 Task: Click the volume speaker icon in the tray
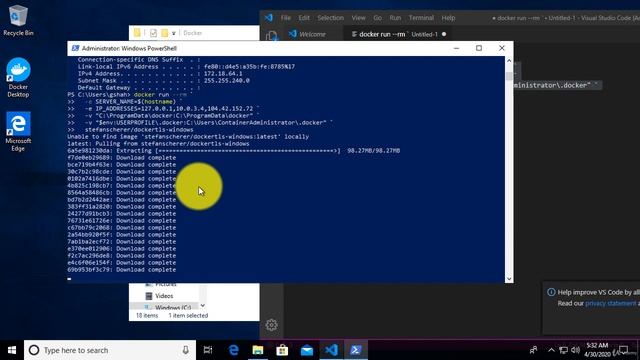click(x=576, y=350)
